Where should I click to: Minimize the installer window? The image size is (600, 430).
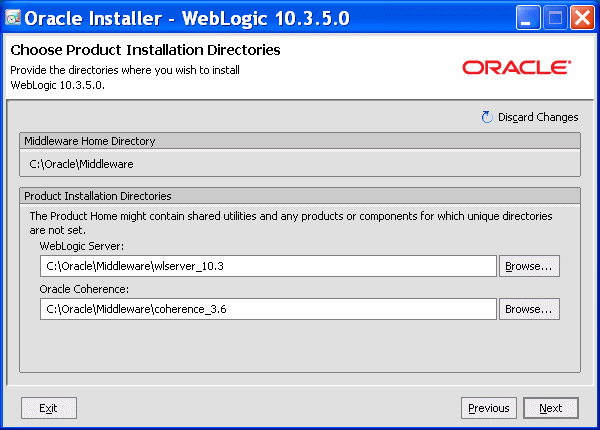pyautogui.click(x=528, y=17)
